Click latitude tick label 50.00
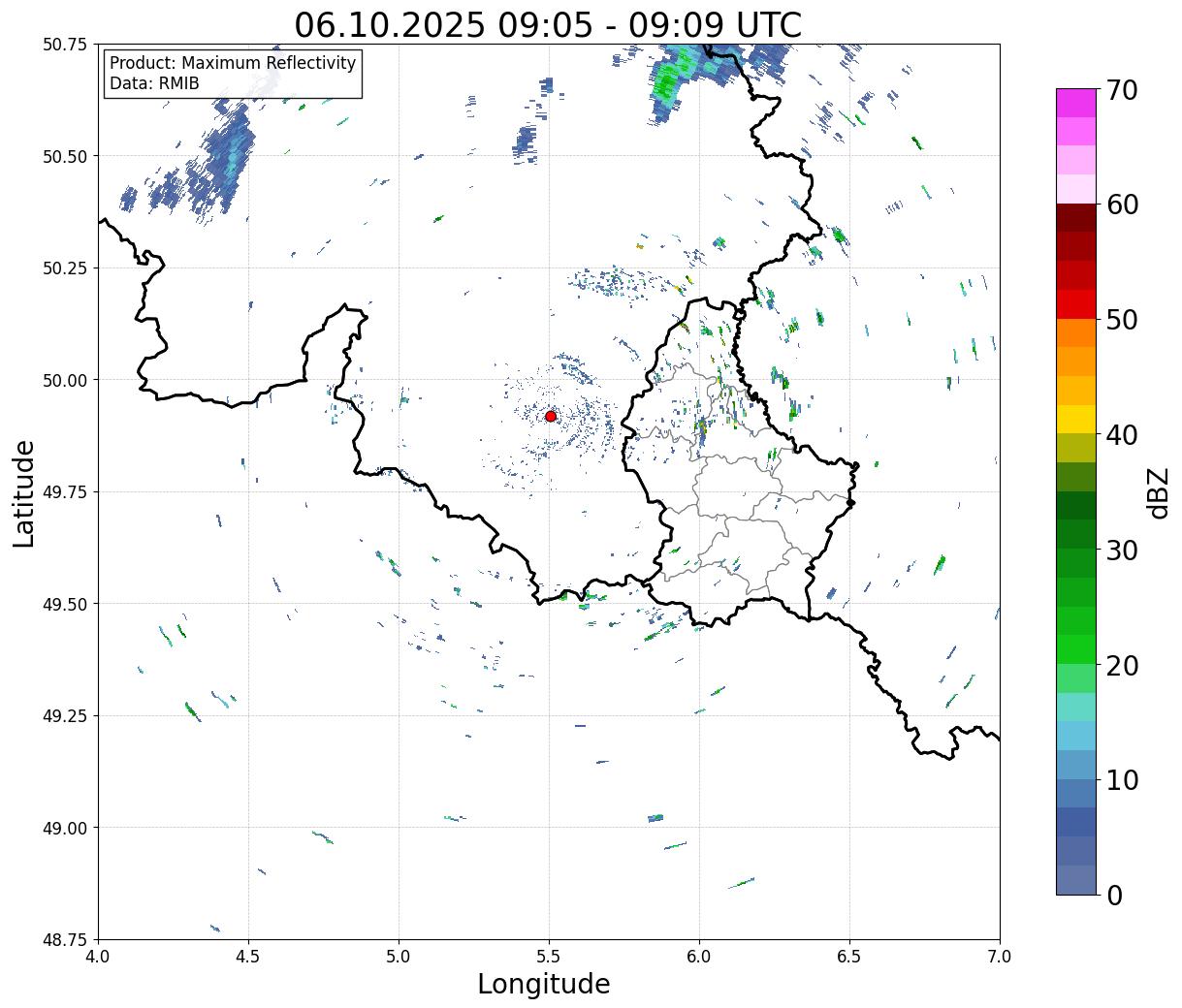The height and width of the screenshot is (1008, 1182). click(x=65, y=380)
